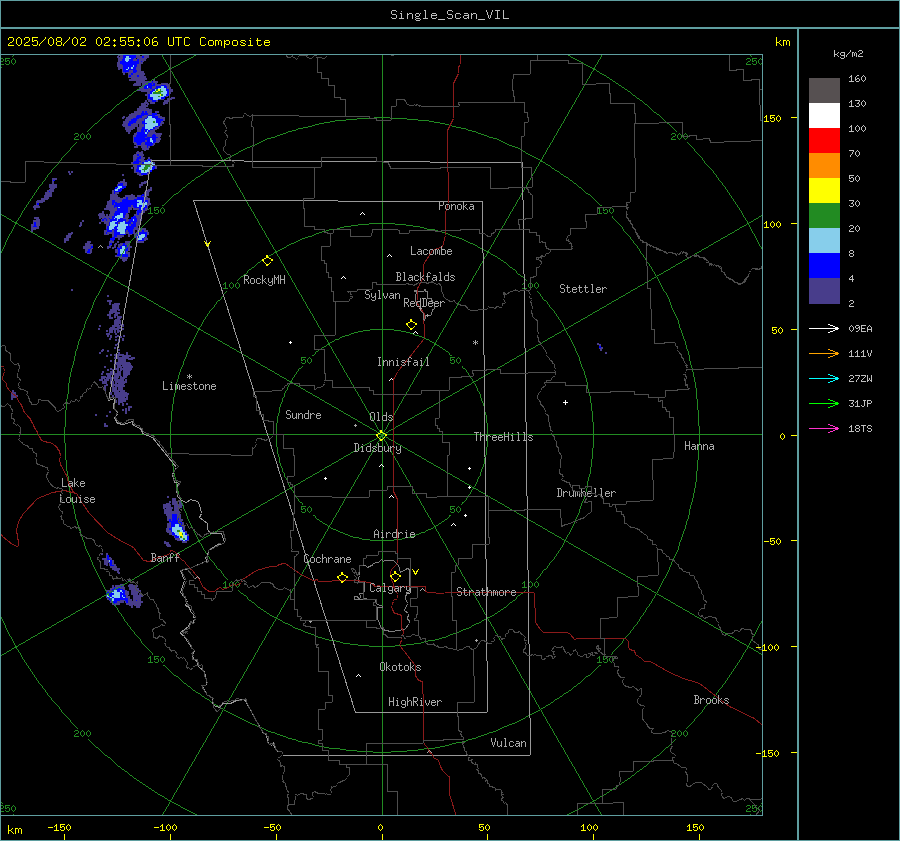Click the Strathmore town label
The width and height of the screenshot is (900, 841).
[486, 592]
